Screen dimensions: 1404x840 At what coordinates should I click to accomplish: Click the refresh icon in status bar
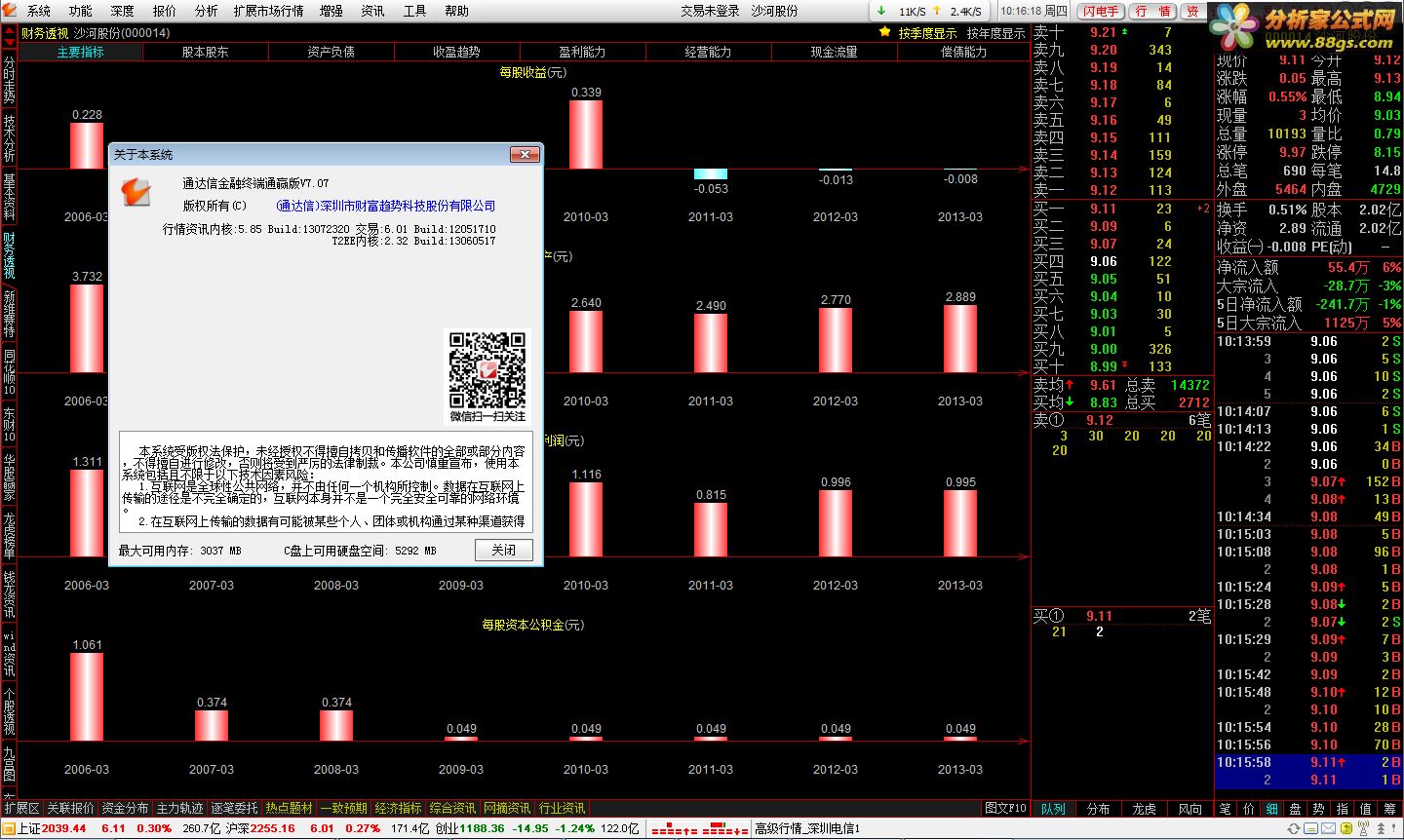pyautogui.click(x=1295, y=828)
